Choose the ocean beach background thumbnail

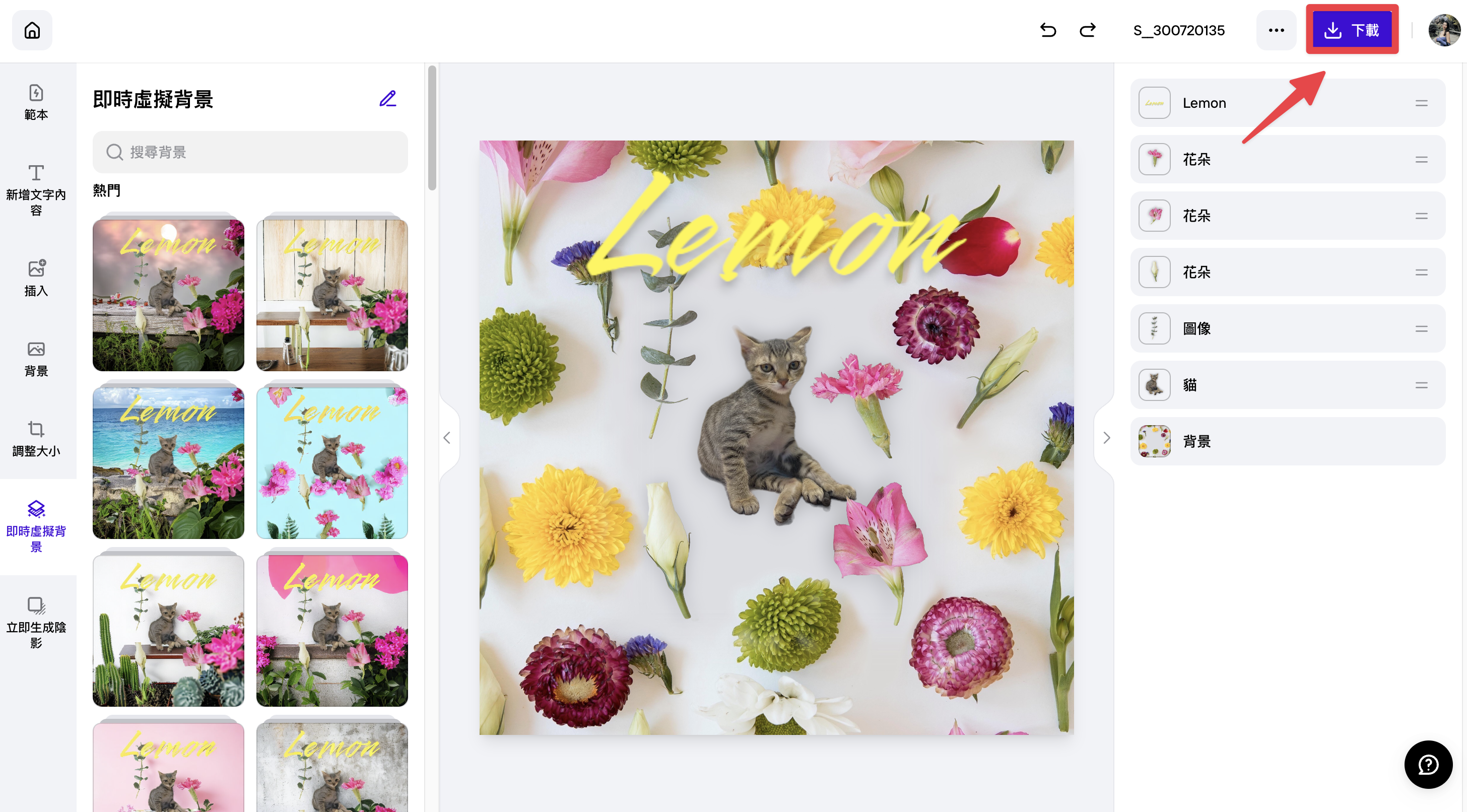[x=169, y=462]
